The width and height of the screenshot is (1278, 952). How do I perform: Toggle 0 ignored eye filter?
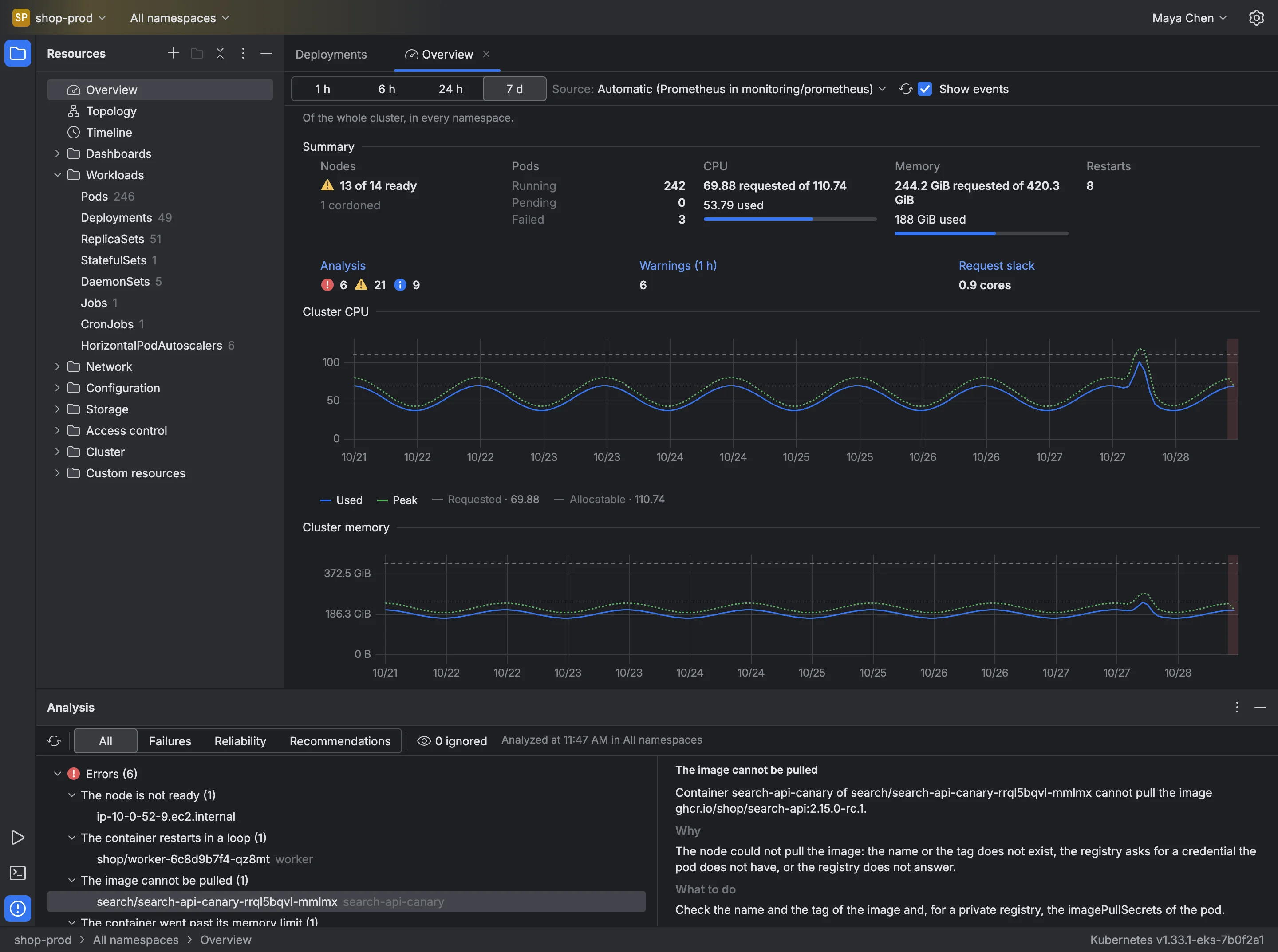[453, 741]
